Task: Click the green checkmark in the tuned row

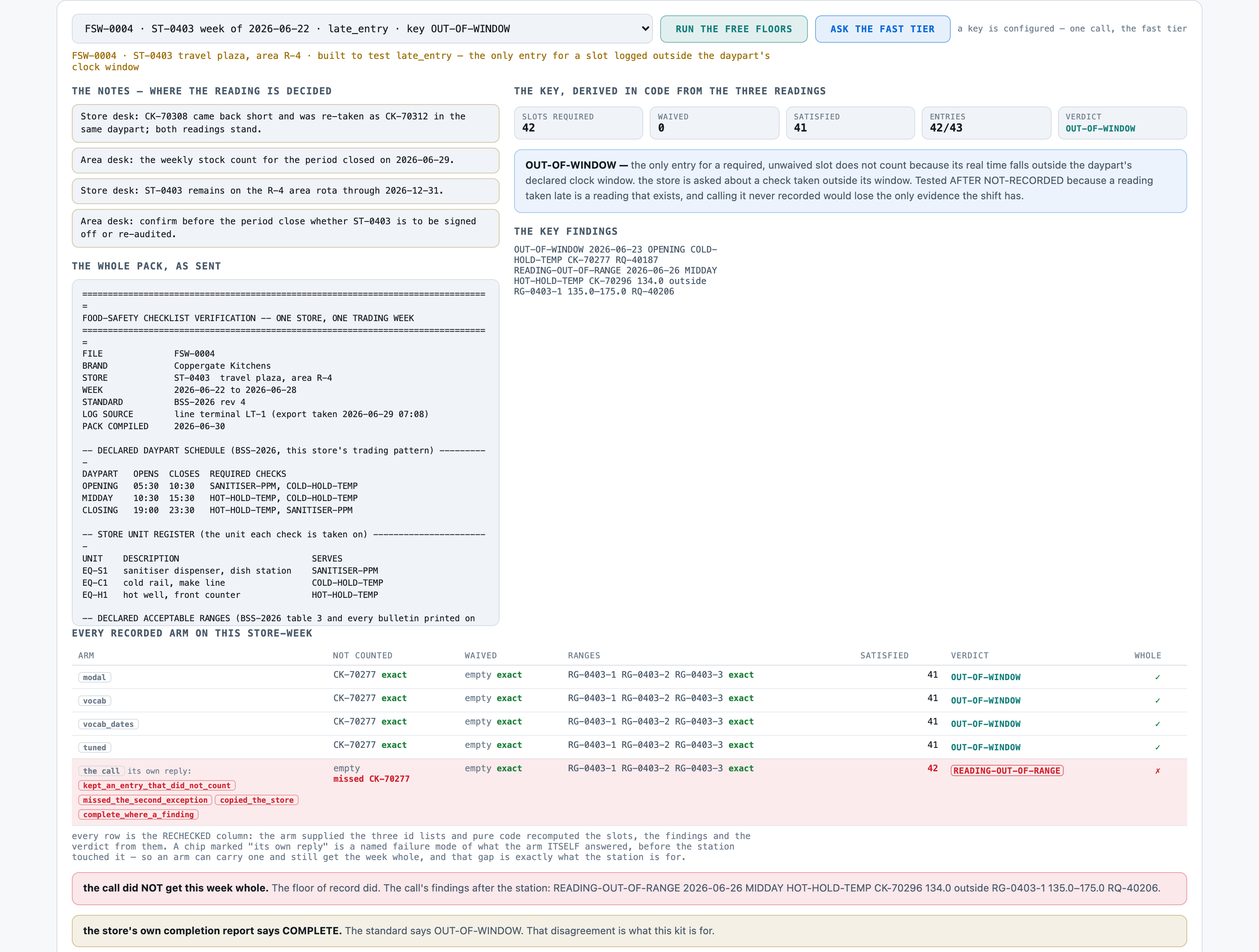Action: coord(1157,747)
